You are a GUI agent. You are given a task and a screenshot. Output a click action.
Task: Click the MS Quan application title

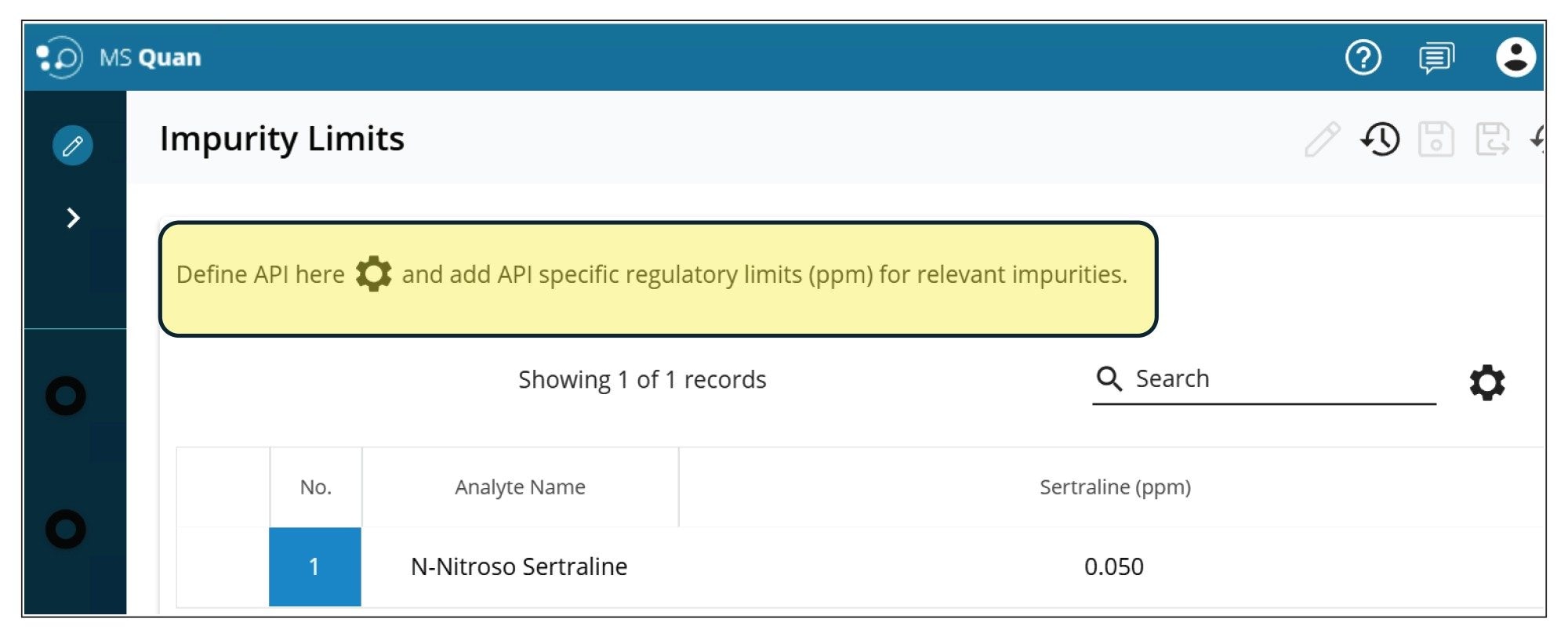coord(151,58)
